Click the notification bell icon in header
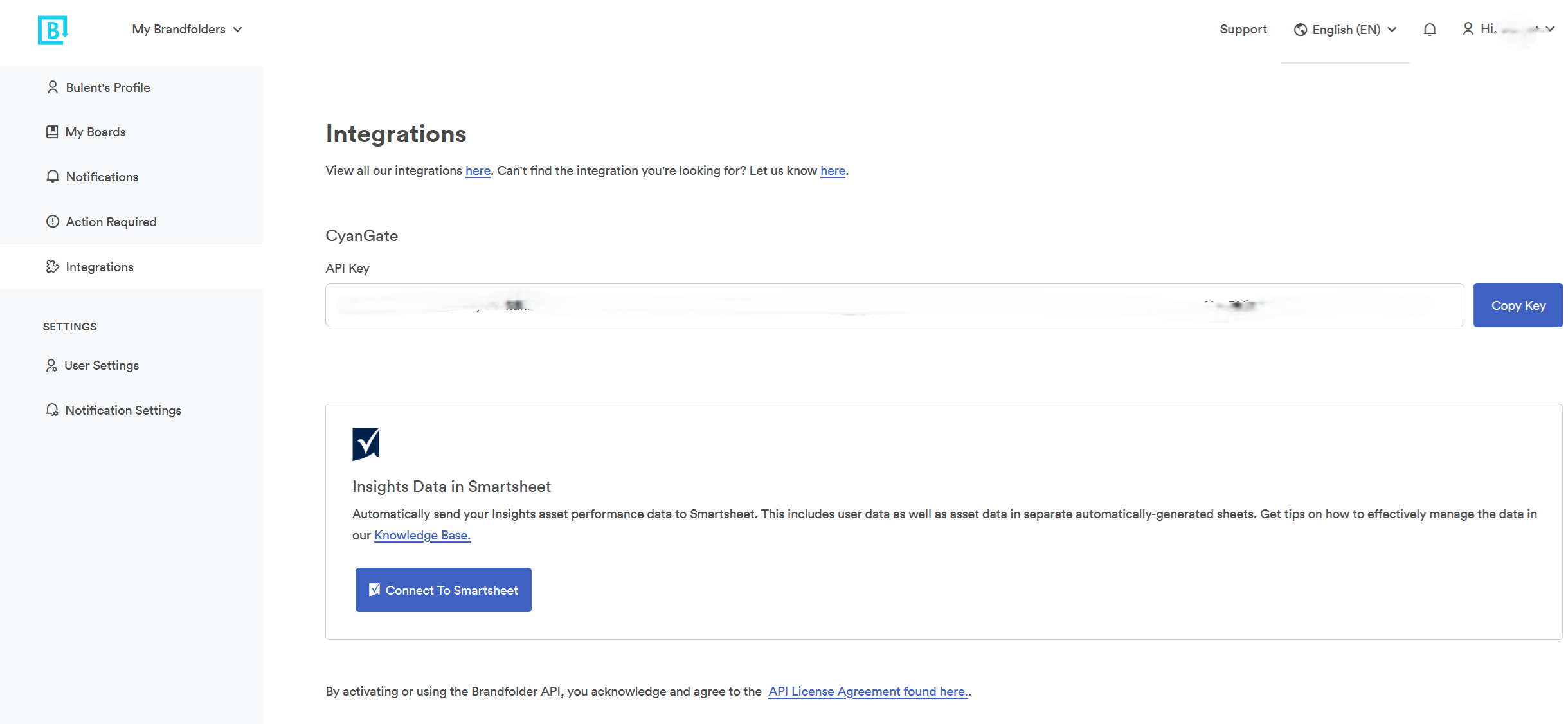Viewport: 1568px width, 724px height. coord(1429,30)
